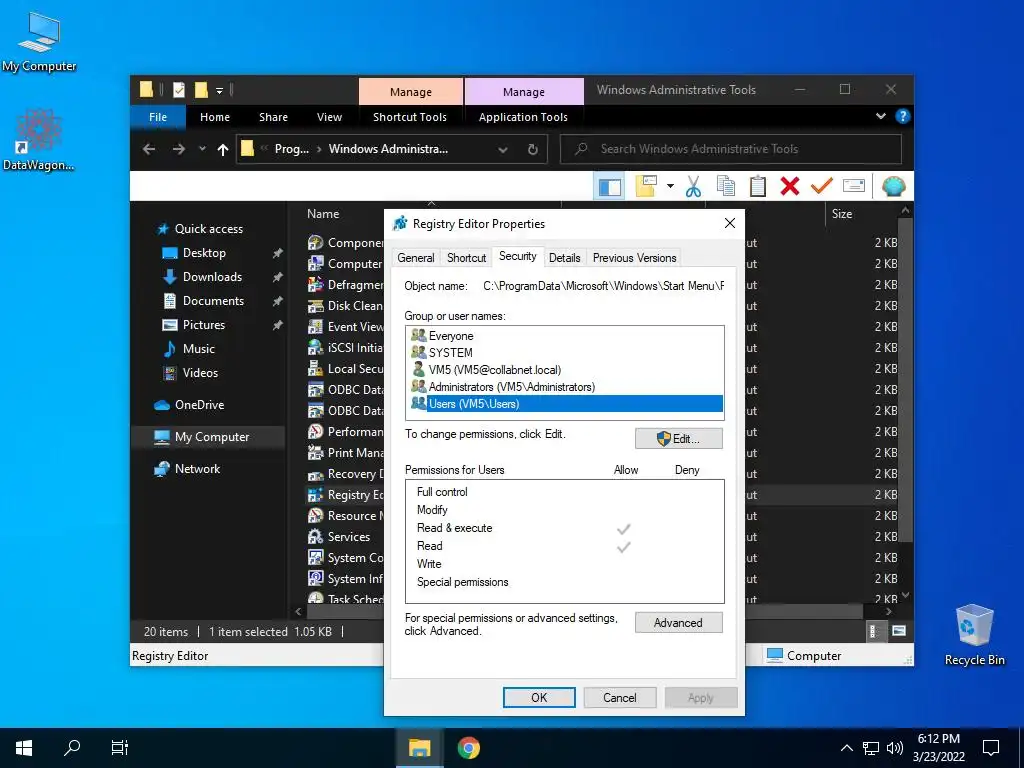Click the taskbar clock showing 6:12 PM
The image size is (1024, 768).
pyautogui.click(x=938, y=748)
